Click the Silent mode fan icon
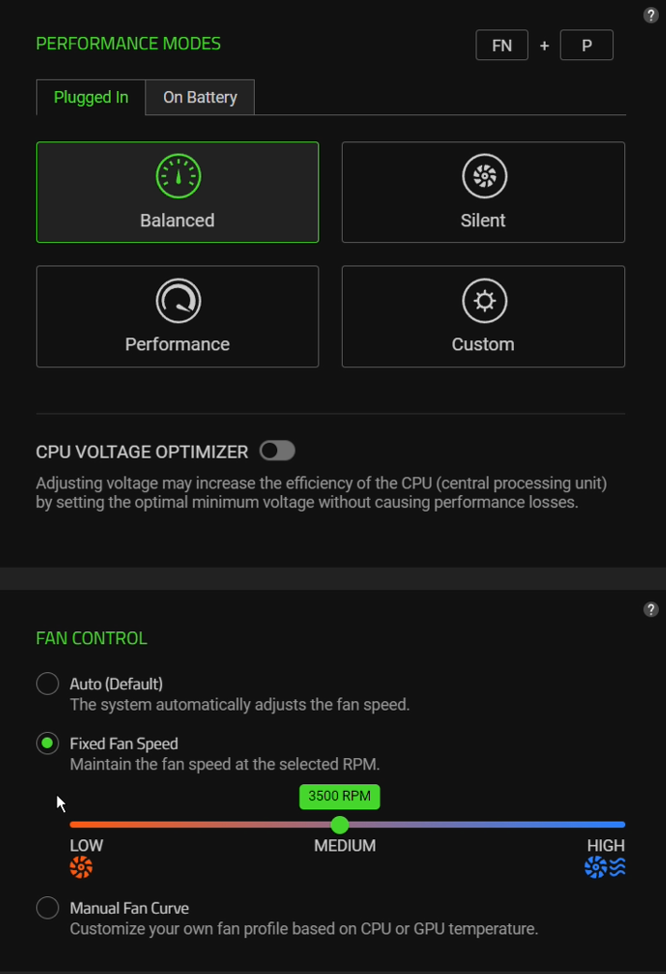The image size is (666, 974). pos(484,177)
